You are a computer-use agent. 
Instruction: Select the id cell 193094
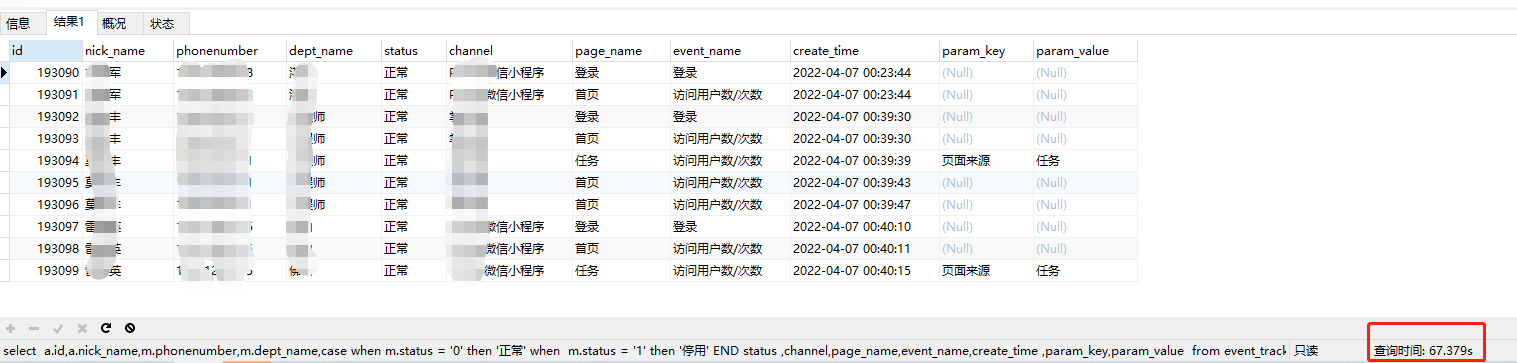coord(46,161)
